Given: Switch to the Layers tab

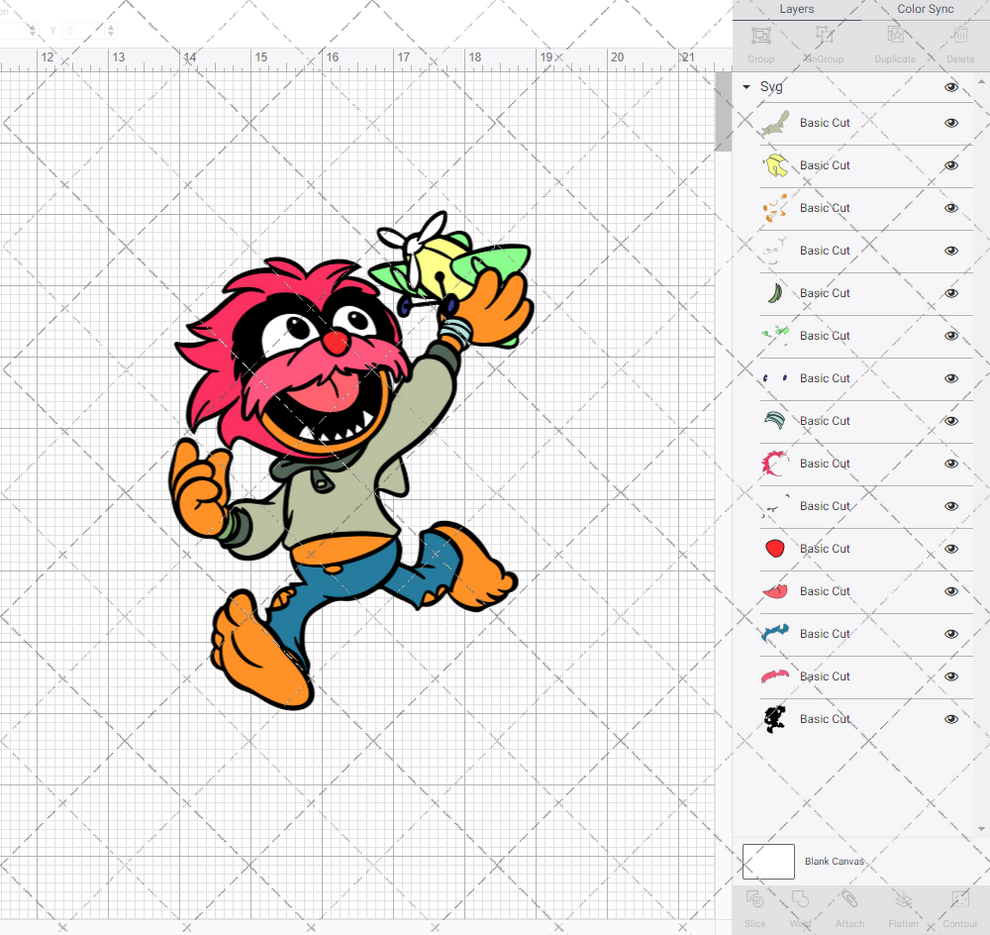Looking at the screenshot, I should [797, 9].
